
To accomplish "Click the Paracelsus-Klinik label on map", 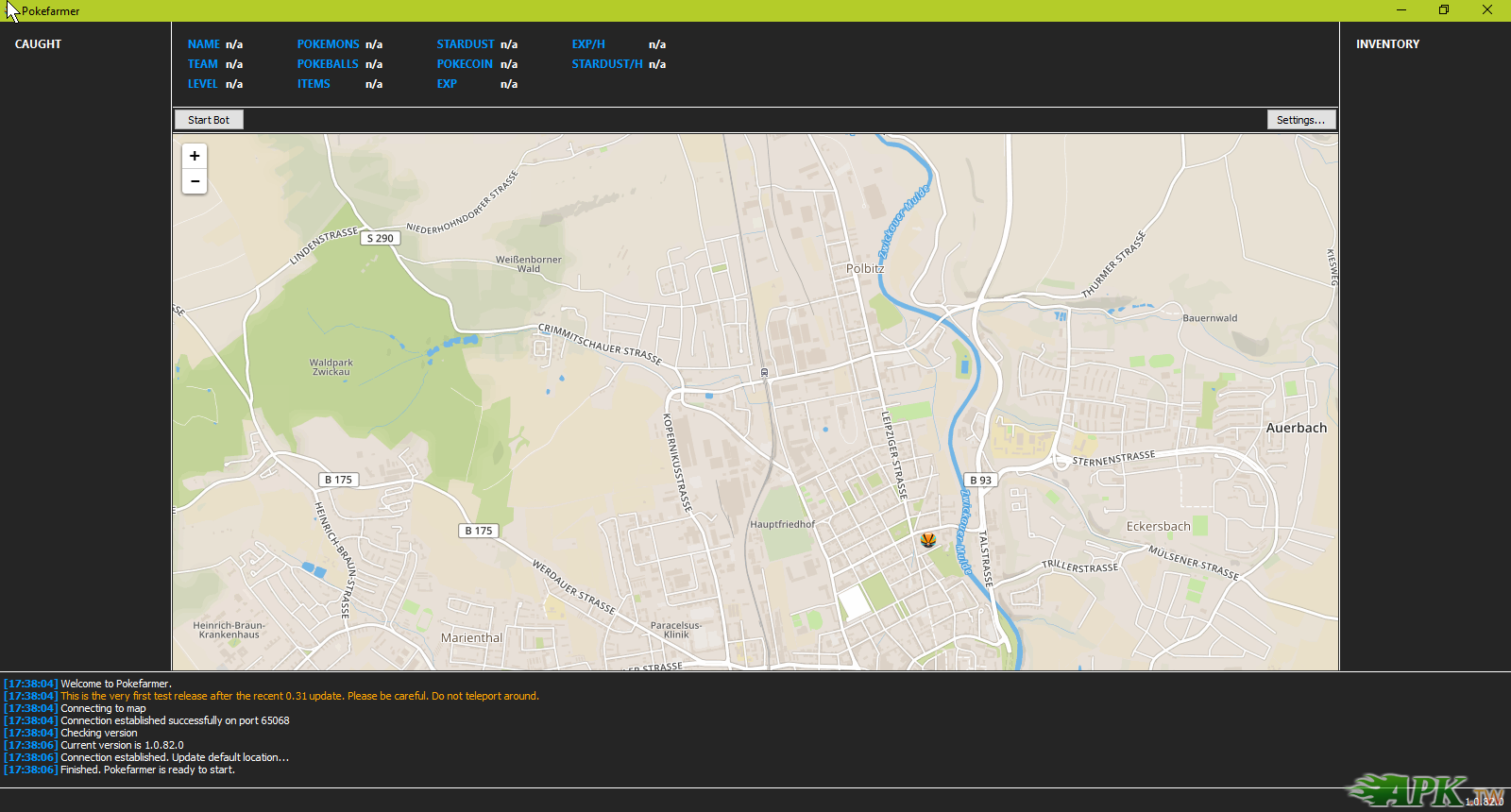I will tap(676, 630).
